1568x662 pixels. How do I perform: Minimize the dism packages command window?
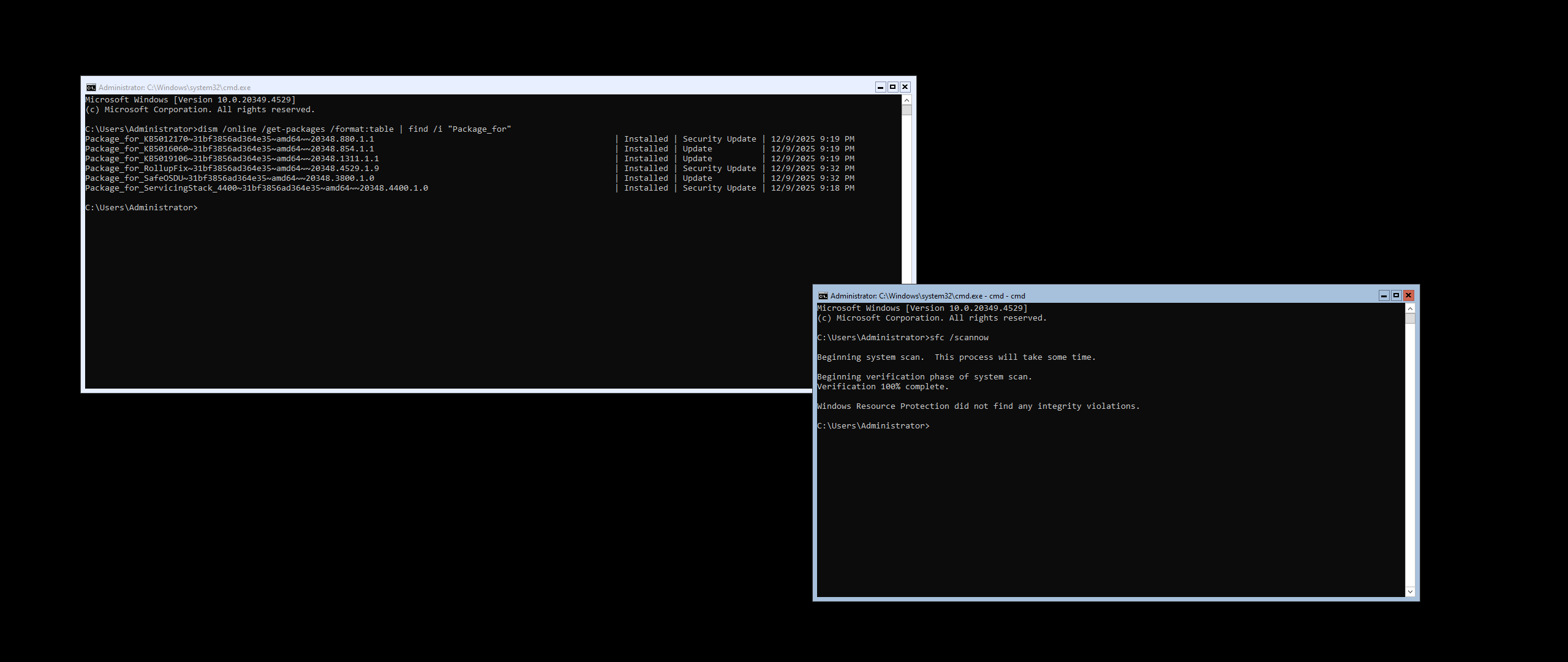click(880, 87)
